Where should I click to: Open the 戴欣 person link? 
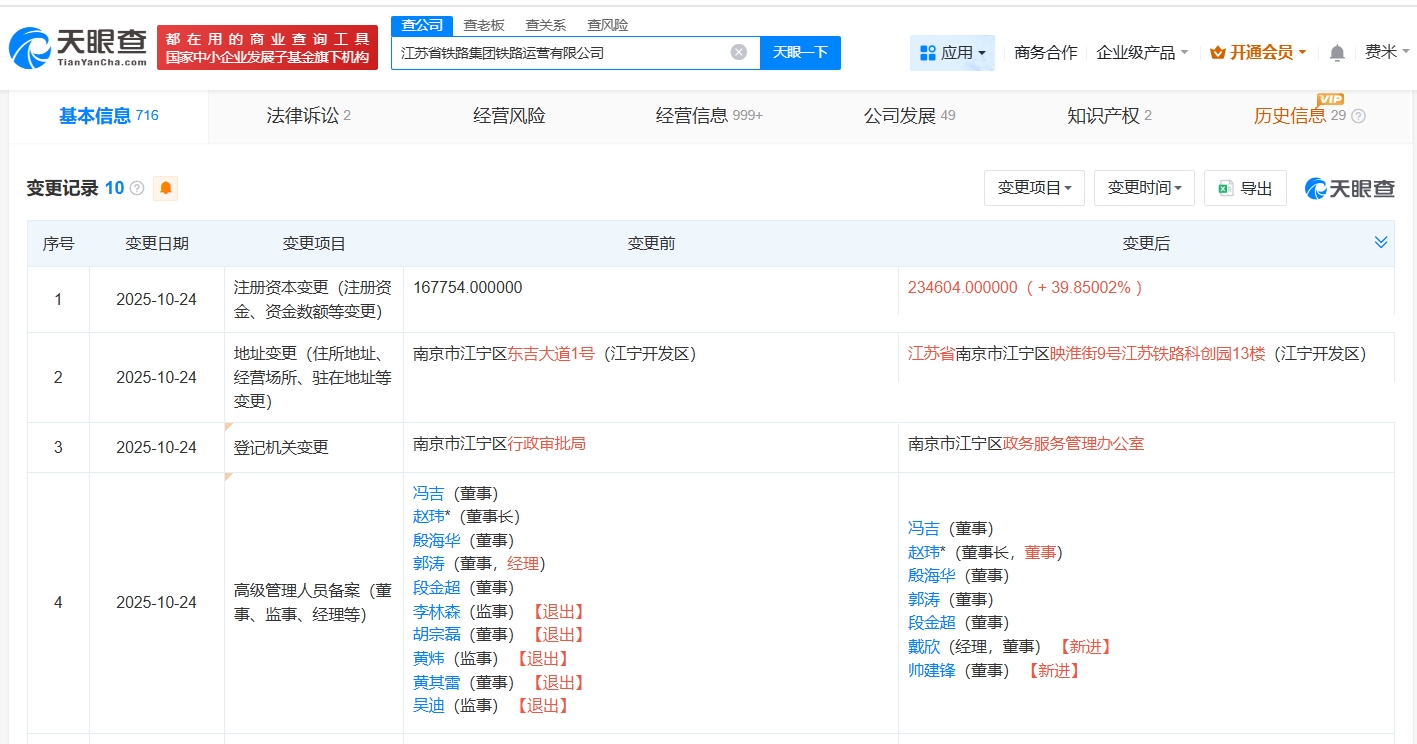[924, 647]
